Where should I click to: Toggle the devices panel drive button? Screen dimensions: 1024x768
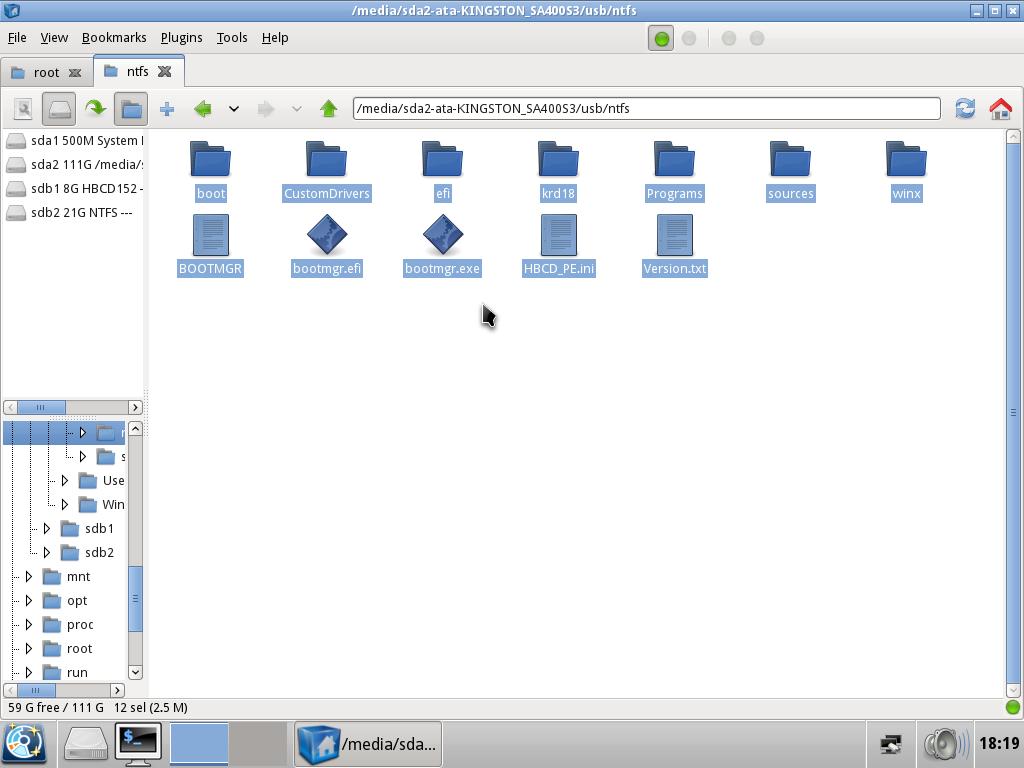59,109
